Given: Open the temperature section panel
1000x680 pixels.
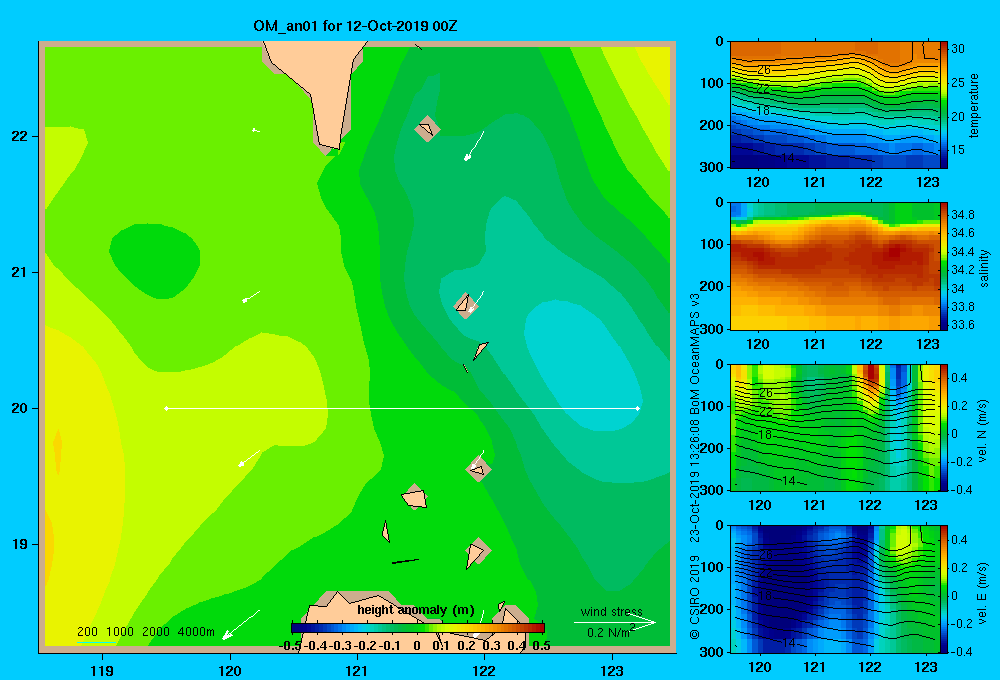Looking at the screenshot, I should 835,105.
